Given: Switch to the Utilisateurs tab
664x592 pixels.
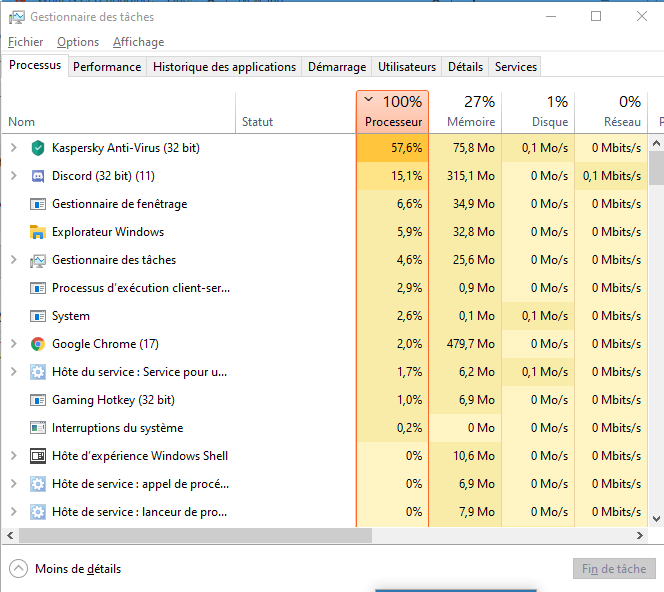Looking at the screenshot, I should coord(407,67).
